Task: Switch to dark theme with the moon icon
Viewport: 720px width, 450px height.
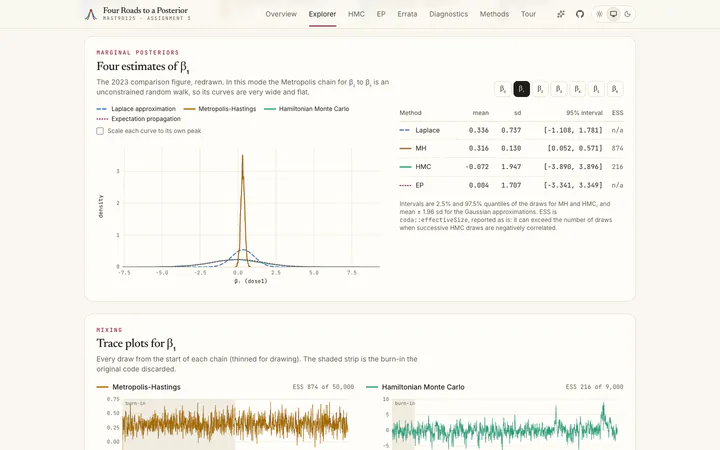Action: tap(627, 14)
